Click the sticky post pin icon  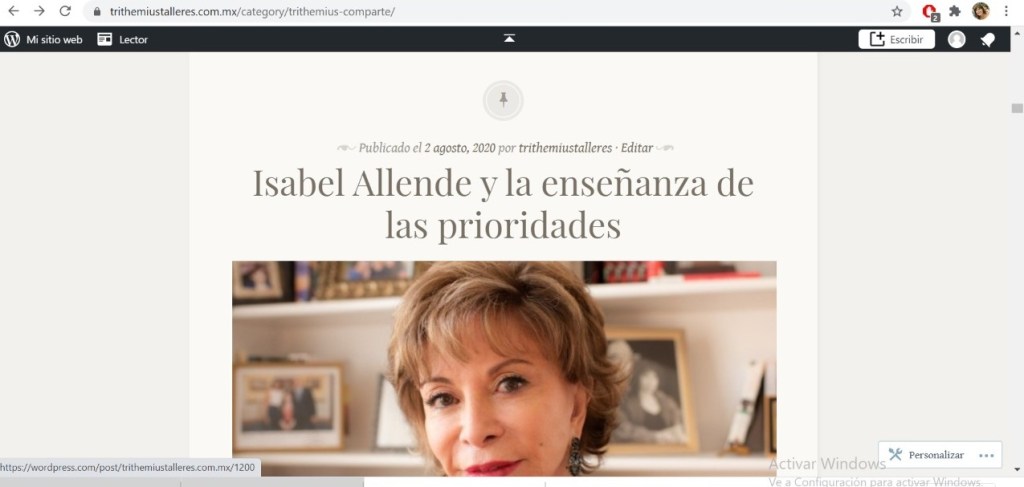click(503, 100)
